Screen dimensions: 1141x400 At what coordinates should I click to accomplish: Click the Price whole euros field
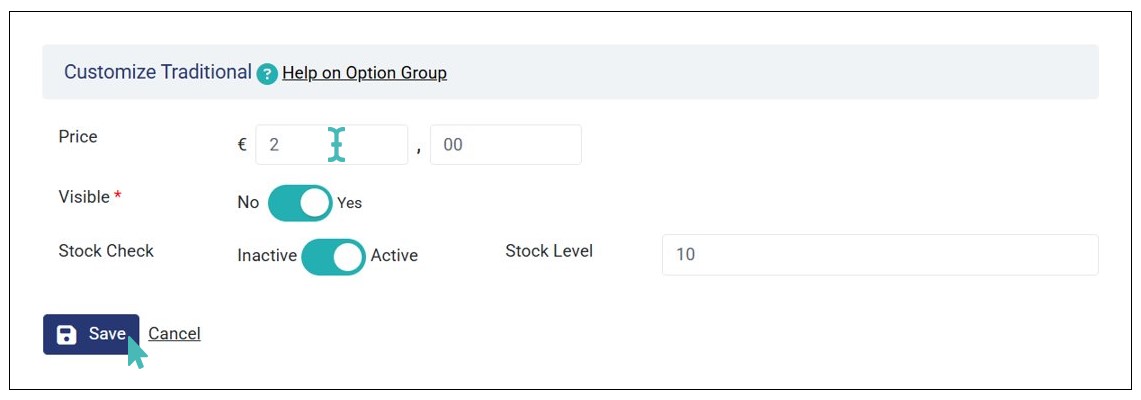(x=331, y=145)
